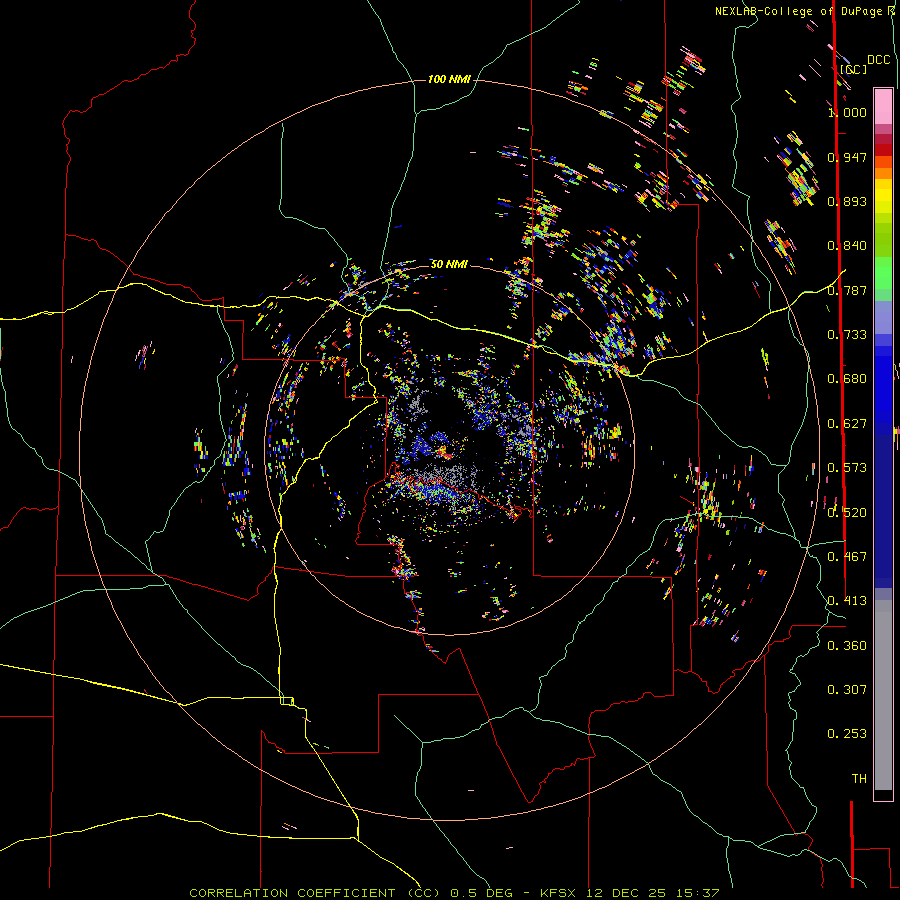900x900 pixels.
Task: Click the 0.467 legend value
Action: pos(847,556)
